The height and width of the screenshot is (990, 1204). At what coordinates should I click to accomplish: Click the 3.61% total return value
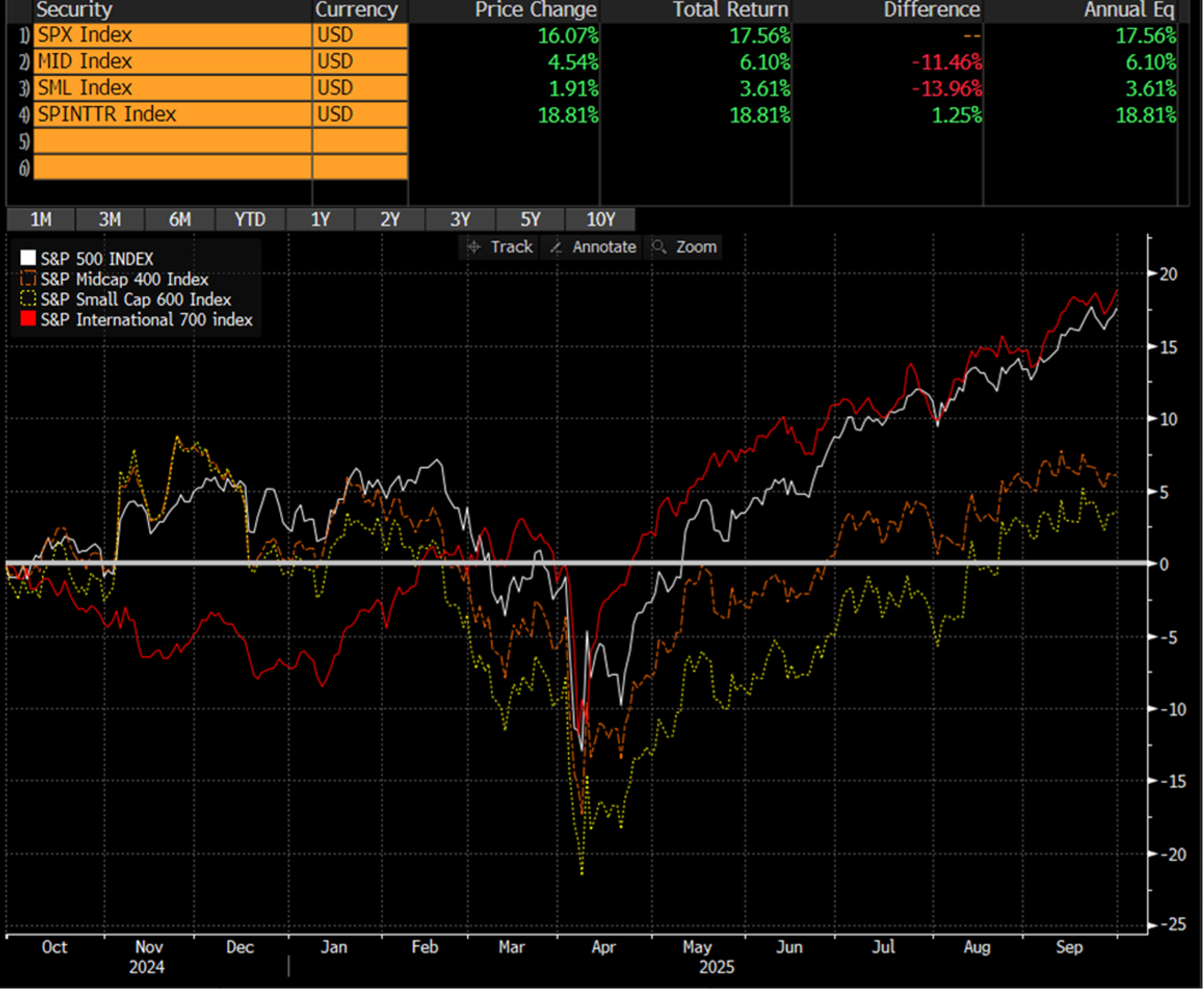coord(765,89)
